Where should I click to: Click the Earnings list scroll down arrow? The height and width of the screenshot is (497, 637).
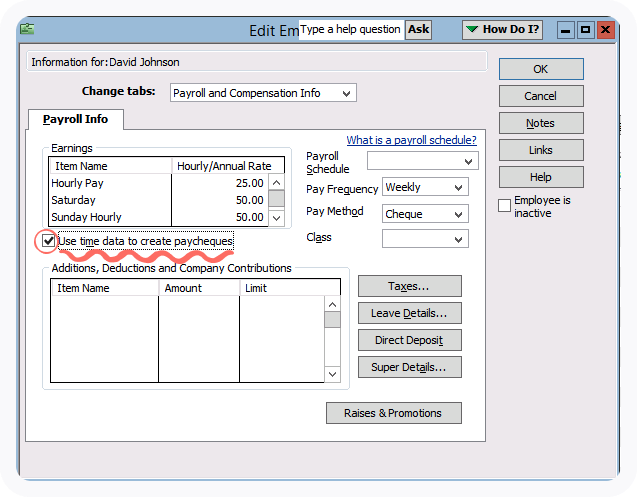(x=277, y=218)
